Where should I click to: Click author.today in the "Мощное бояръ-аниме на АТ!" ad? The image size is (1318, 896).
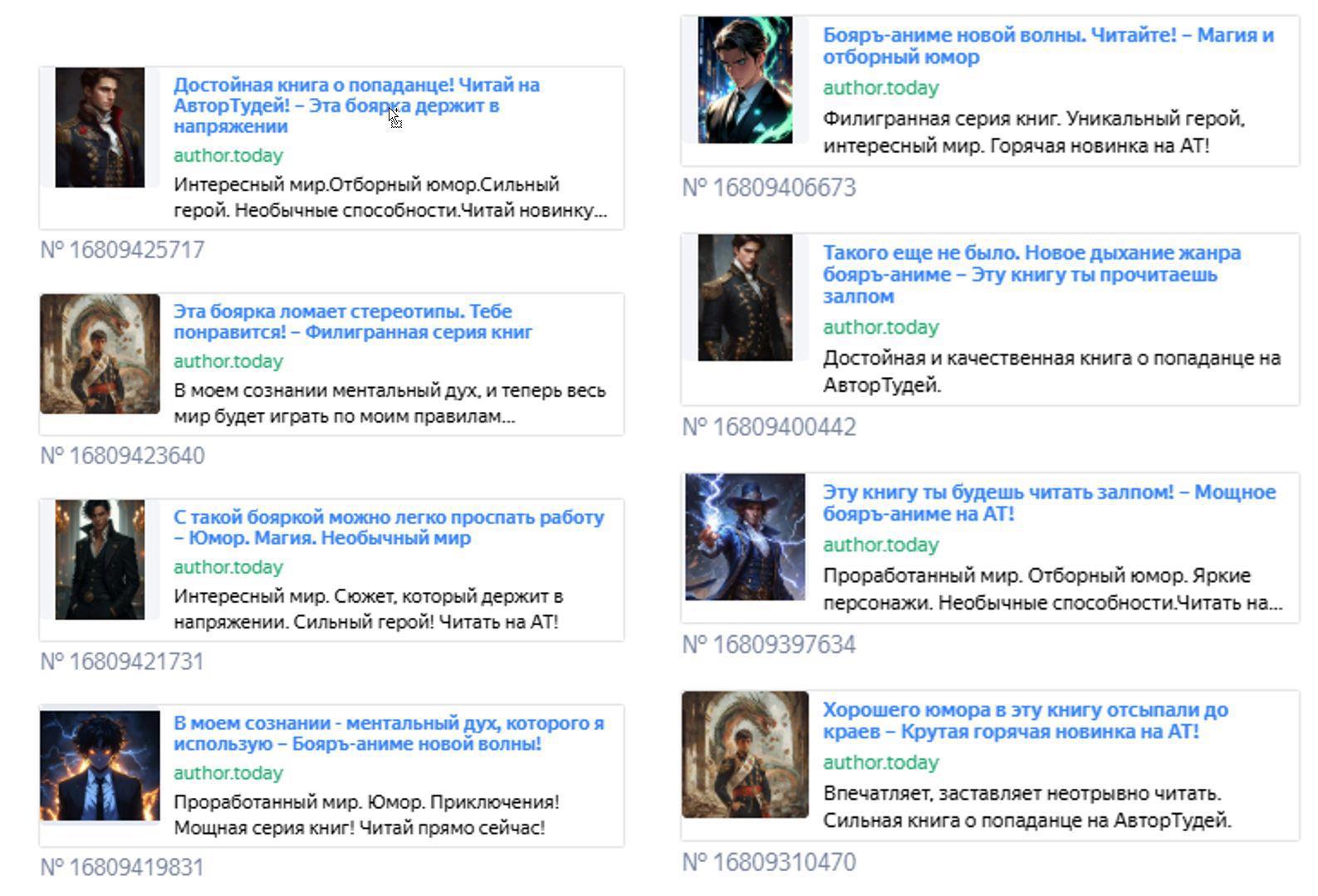(881, 545)
